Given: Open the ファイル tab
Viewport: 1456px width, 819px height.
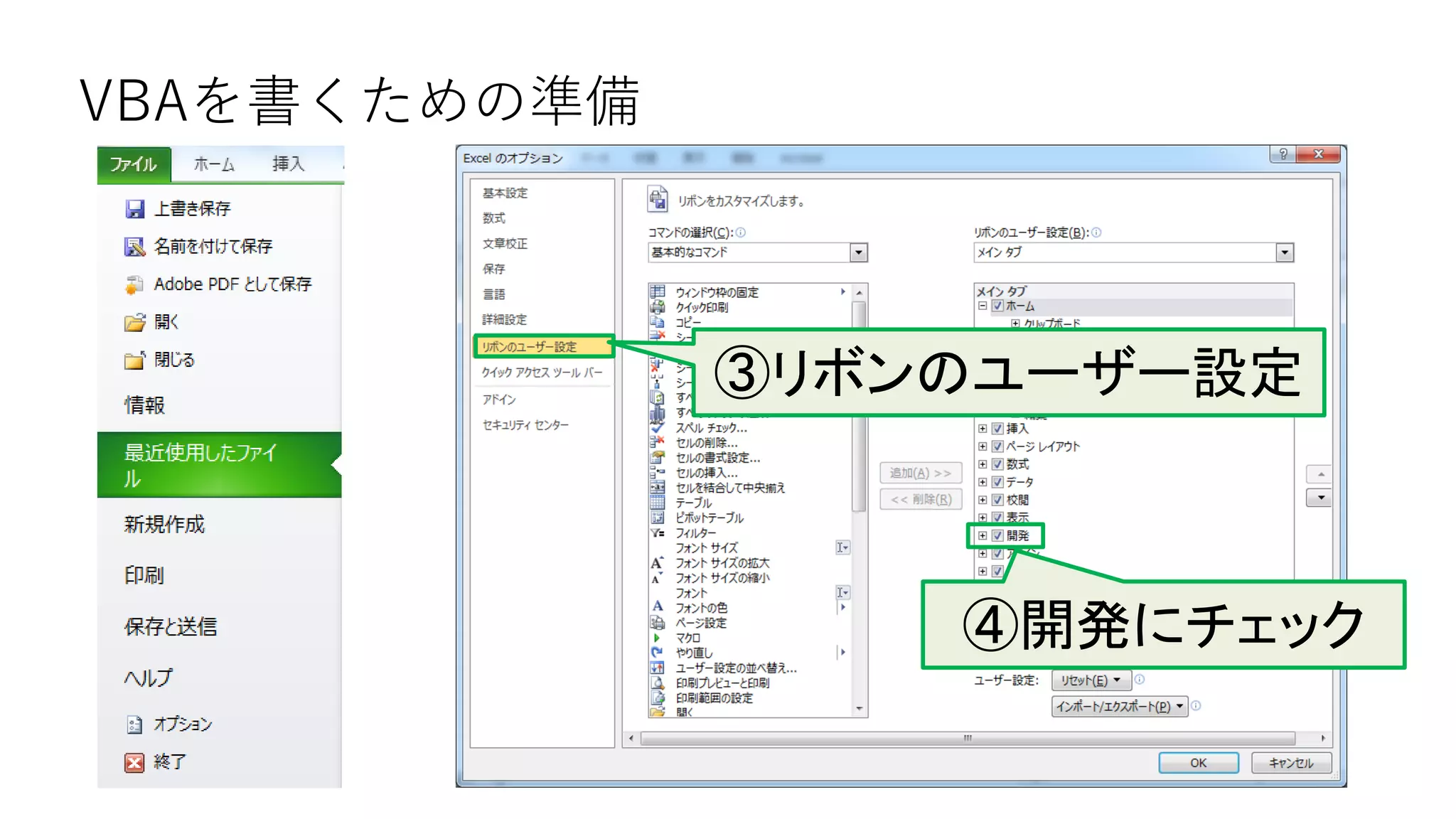Looking at the screenshot, I should (134, 164).
